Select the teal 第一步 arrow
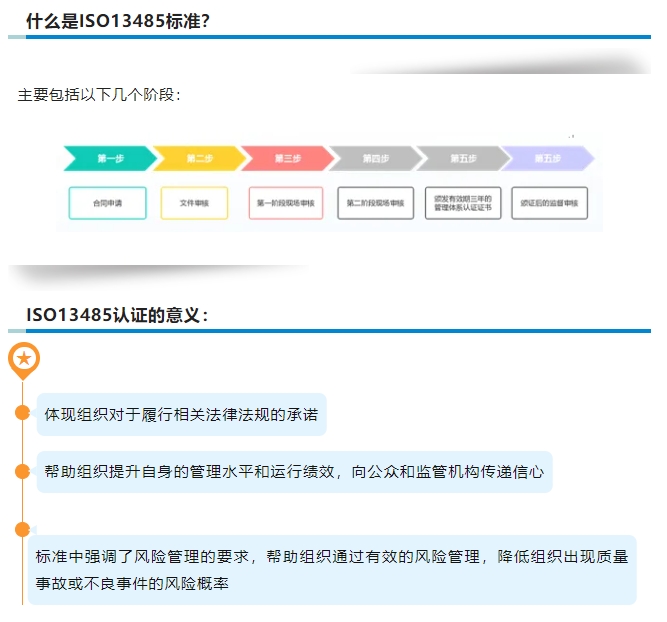This screenshot has height=622, width=667. pyautogui.click(x=109, y=158)
